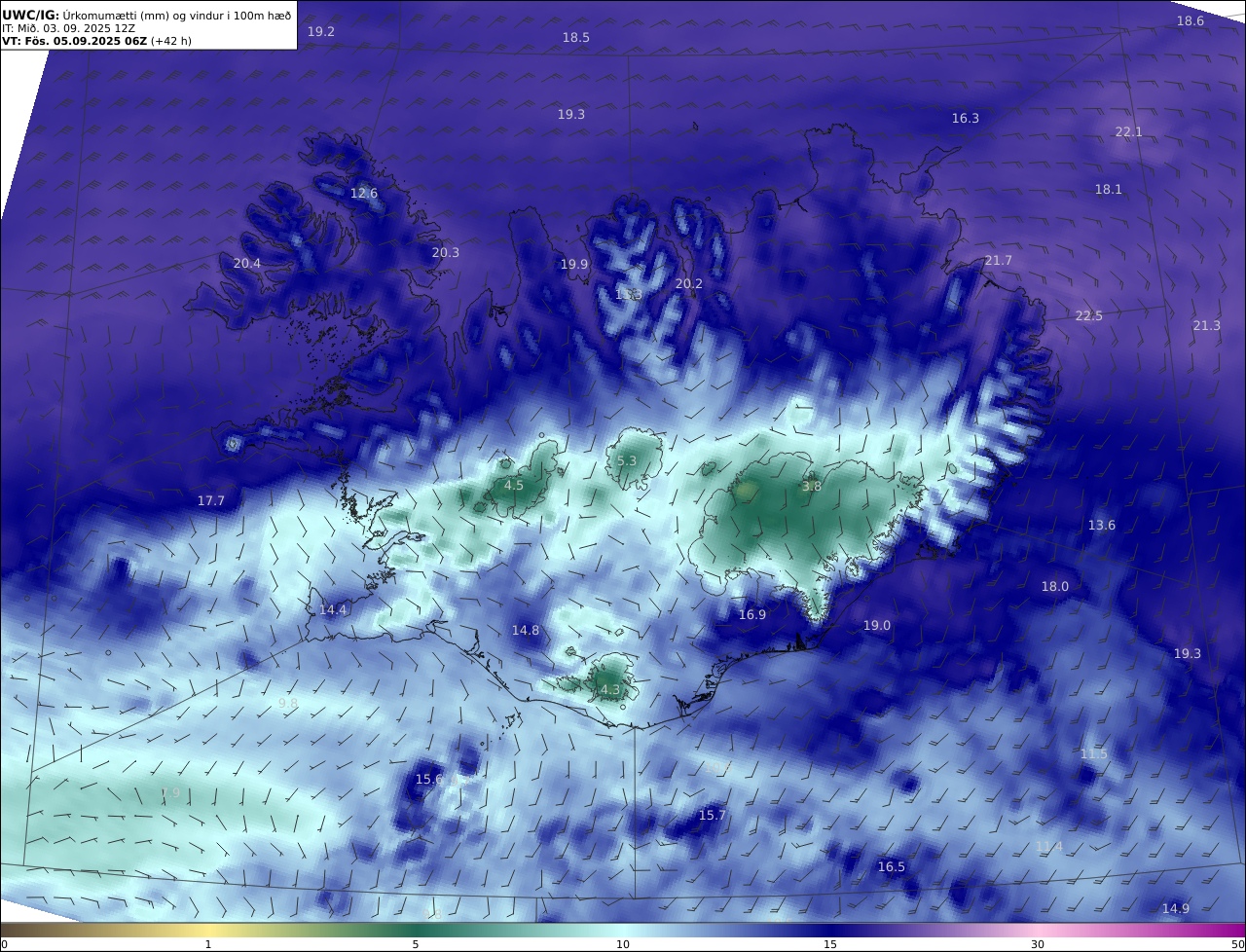1246x952 pixels.
Task: Click the map value 21.3
Action: 1207,326
